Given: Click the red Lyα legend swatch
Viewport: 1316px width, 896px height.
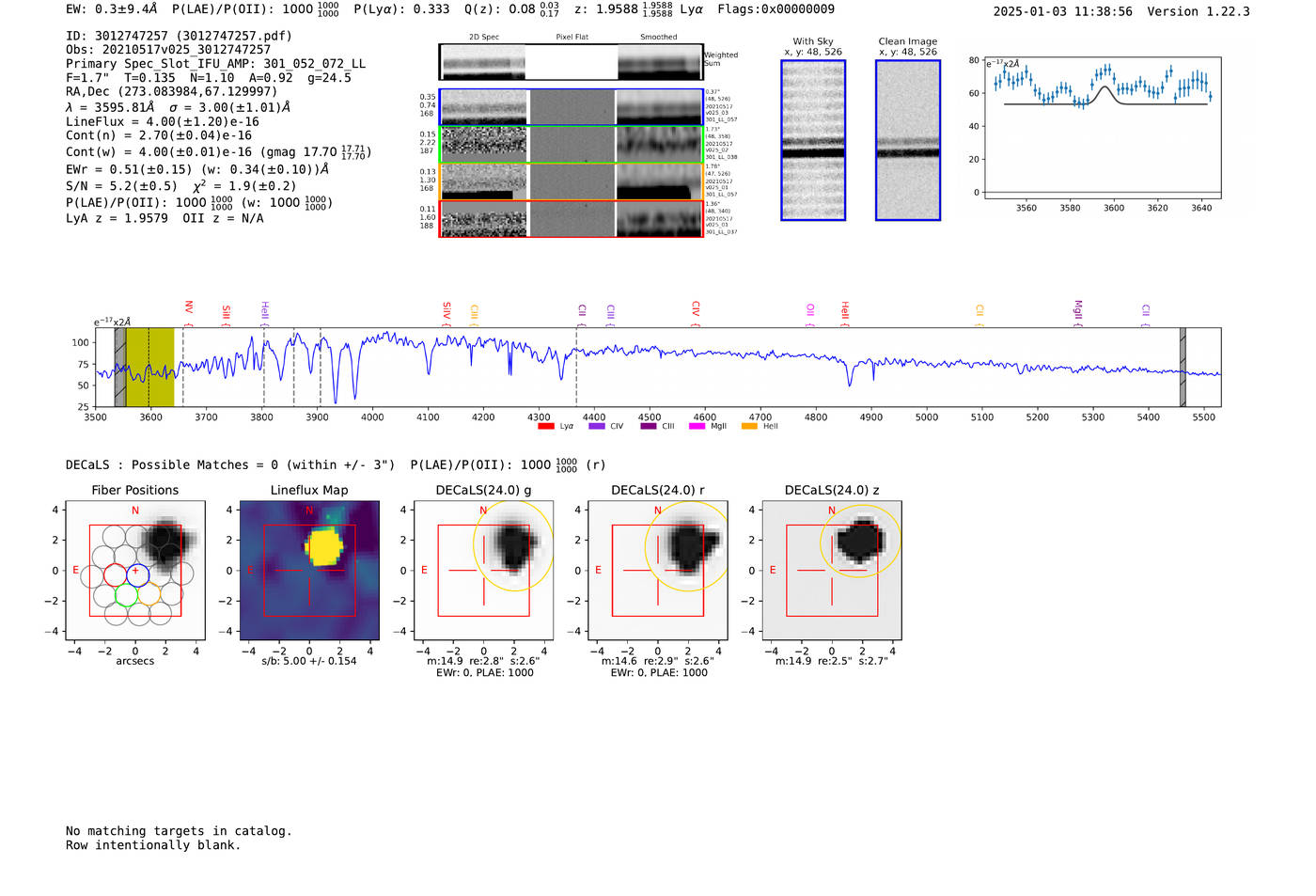Looking at the screenshot, I should (x=546, y=426).
